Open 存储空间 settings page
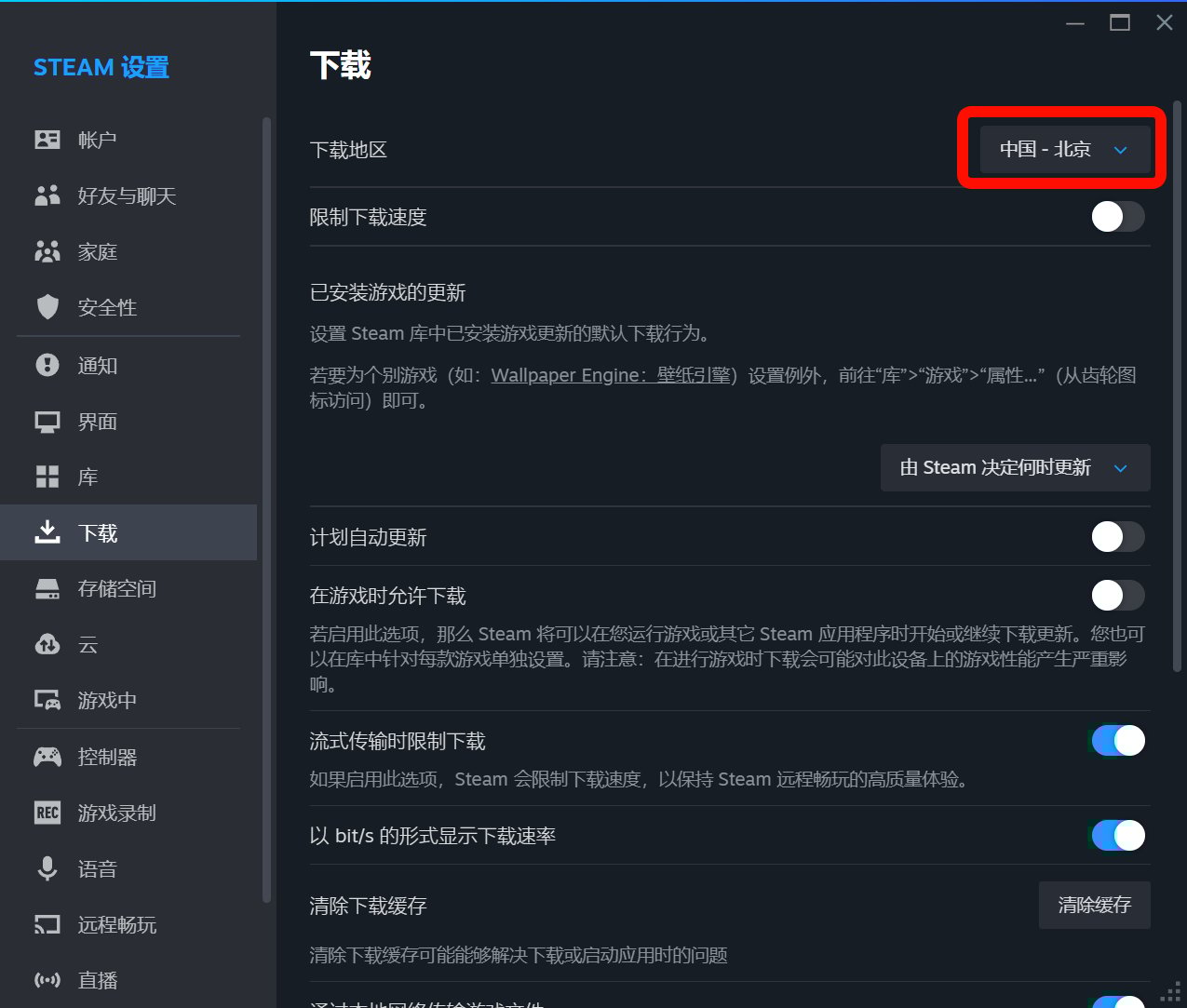Image resolution: width=1187 pixels, height=1008 pixels. click(128, 589)
